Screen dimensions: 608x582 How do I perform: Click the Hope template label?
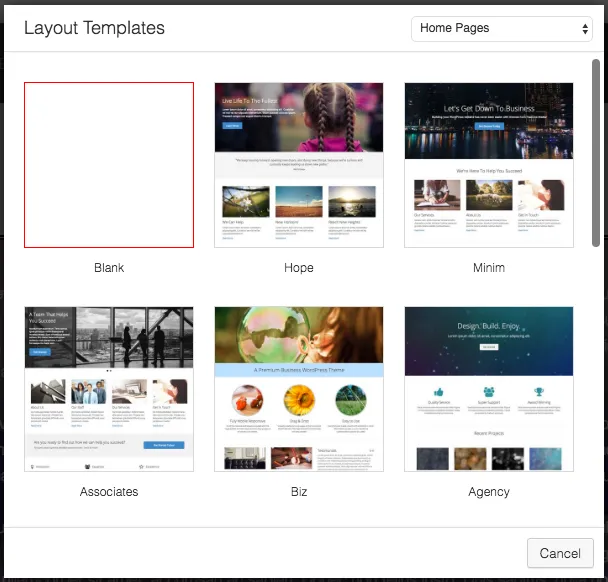[299, 268]
